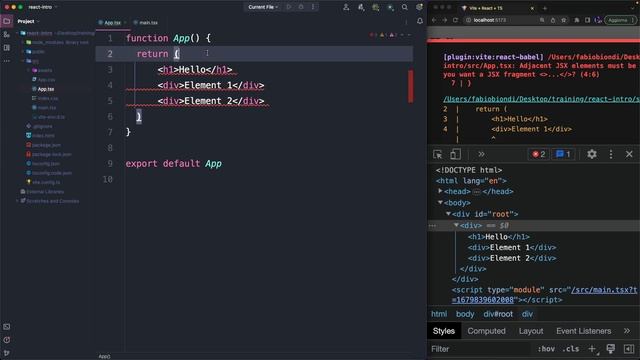Viewport: 640px width, 360px height.
Task: Open Code With Me user icon
Action: (346, 7)
